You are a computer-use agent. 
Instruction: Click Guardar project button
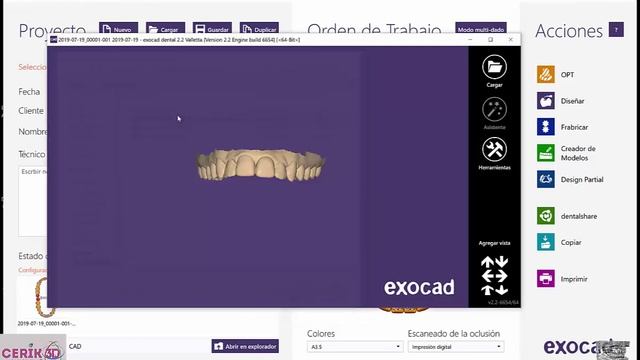tap(212, 29)
